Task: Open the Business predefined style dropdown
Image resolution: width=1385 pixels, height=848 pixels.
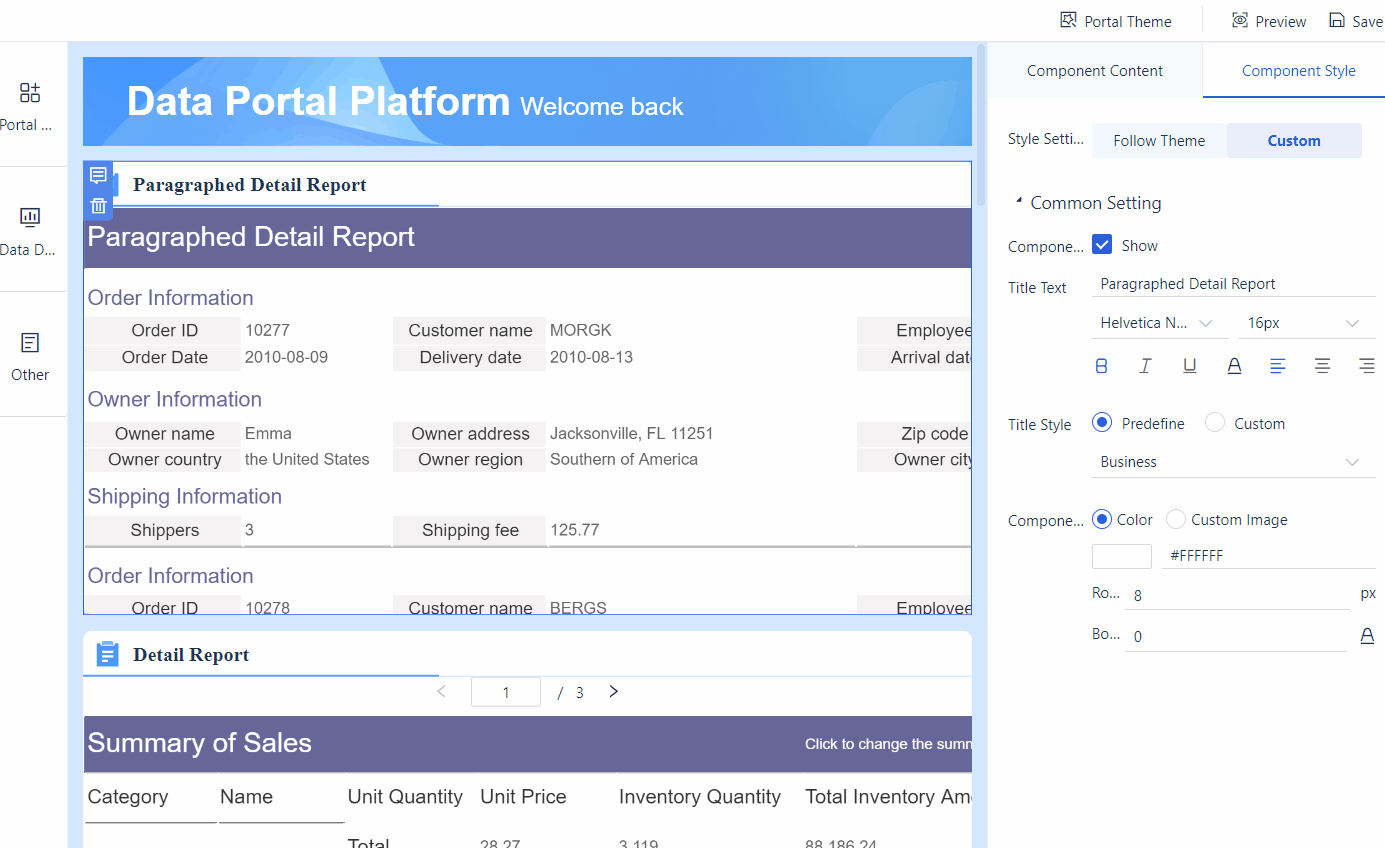Action: click(x=1234, y=462)
